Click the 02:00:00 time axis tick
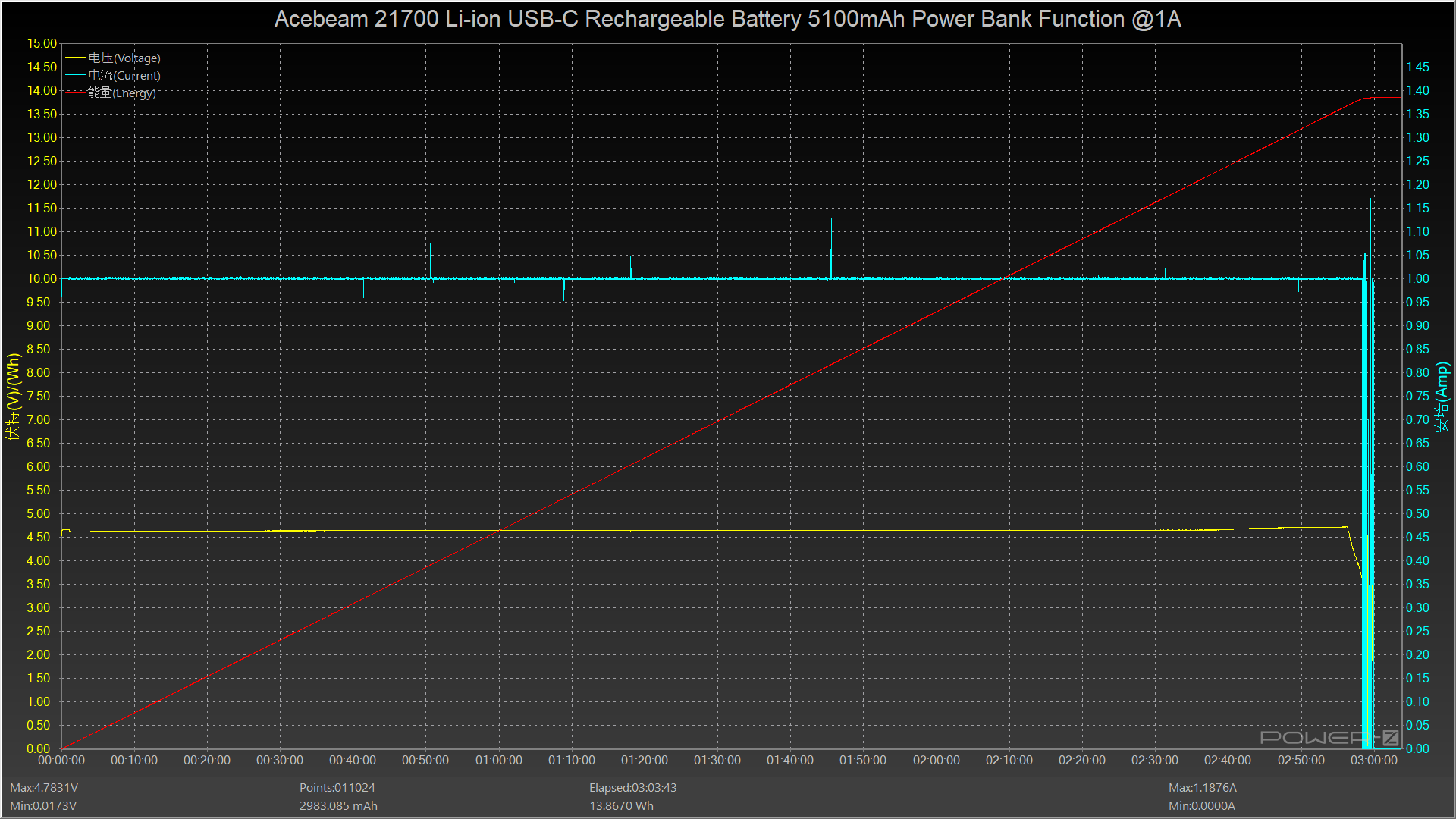Image resolution: width=1456 pixels, height=819 pixels. pos(936,760)
